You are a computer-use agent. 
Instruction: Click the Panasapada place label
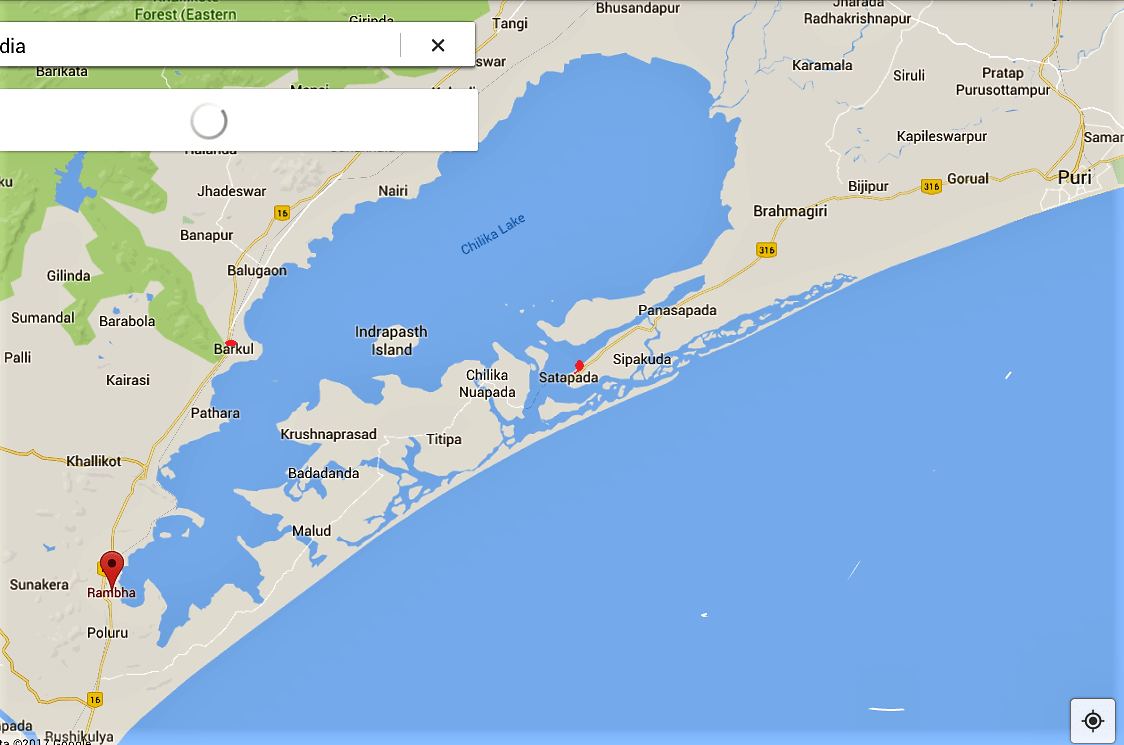[x=677, y=310]
